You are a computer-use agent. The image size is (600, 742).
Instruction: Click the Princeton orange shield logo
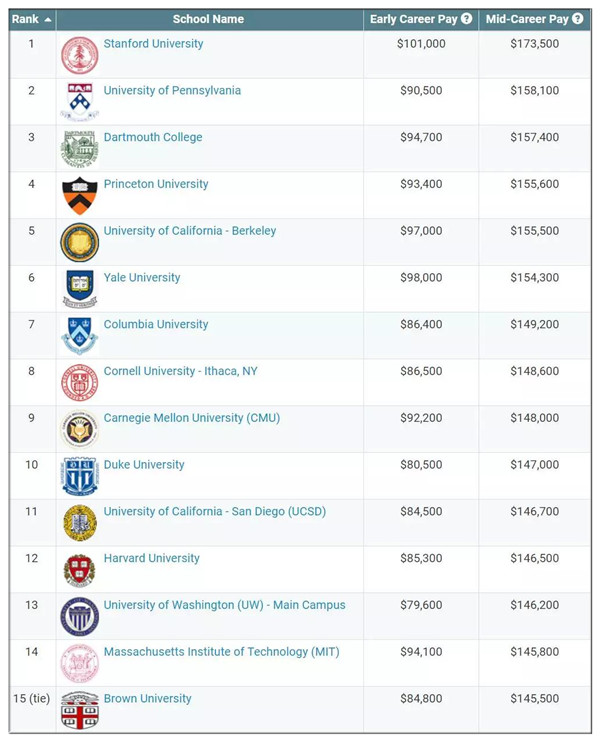pos(79,195)
